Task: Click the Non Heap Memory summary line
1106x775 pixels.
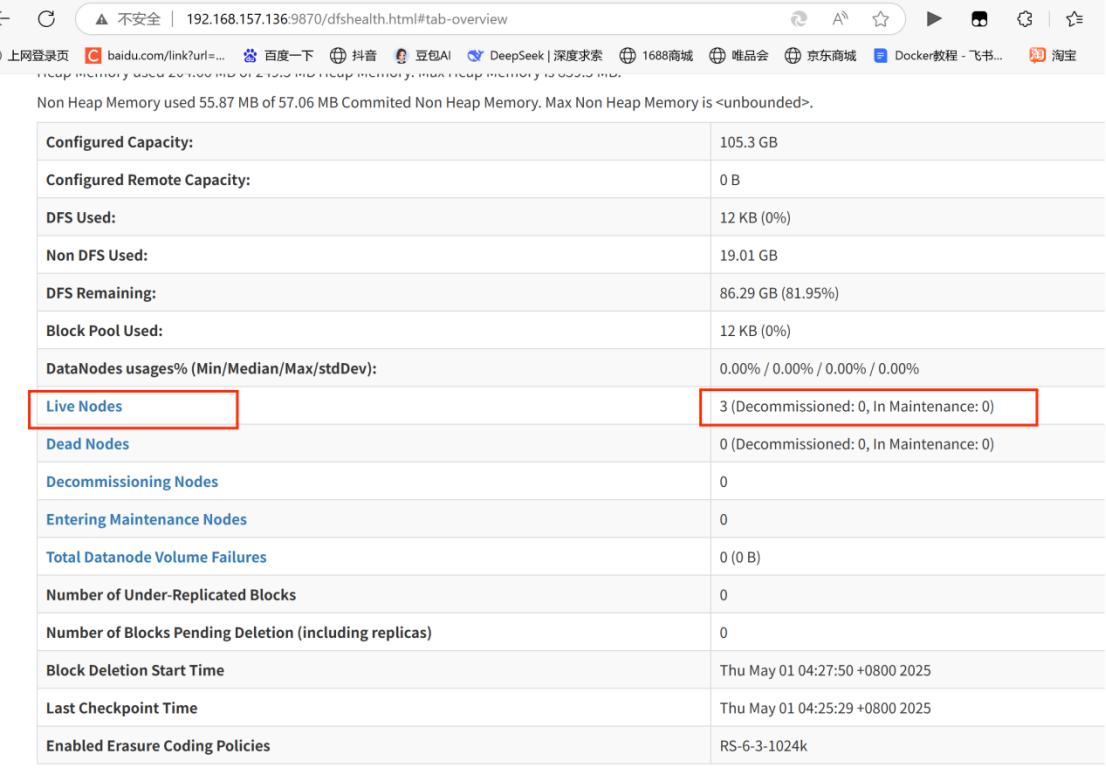Action: point(425,103)
